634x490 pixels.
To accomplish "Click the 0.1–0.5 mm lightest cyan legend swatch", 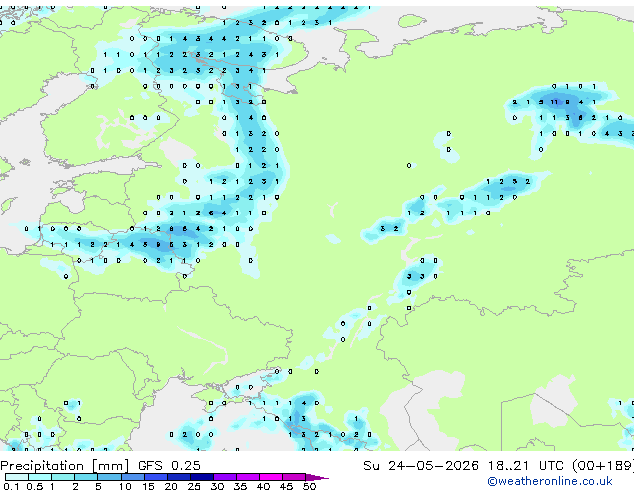I will point(17,477).
